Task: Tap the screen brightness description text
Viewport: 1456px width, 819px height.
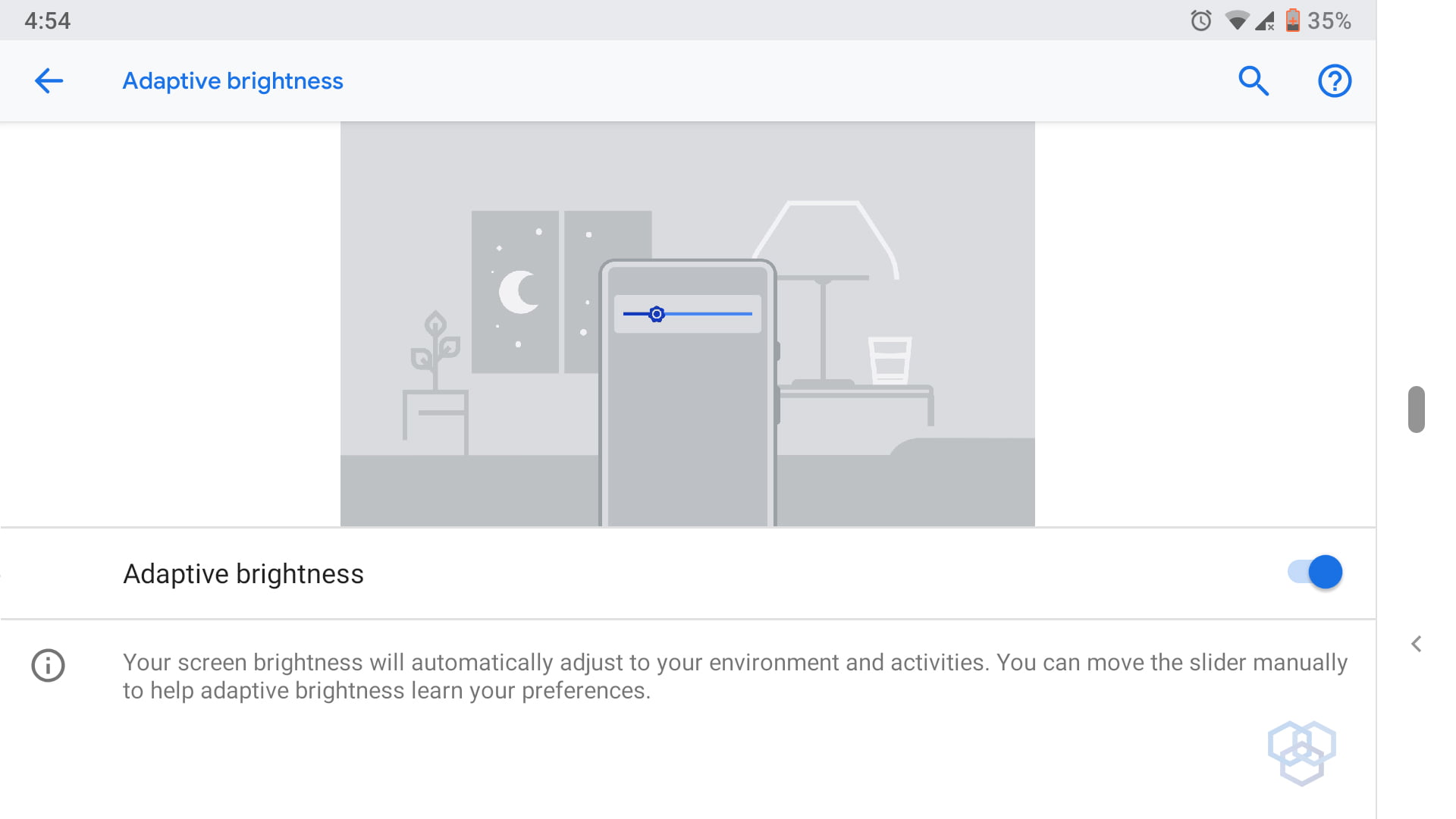Action: coord(734,676)
